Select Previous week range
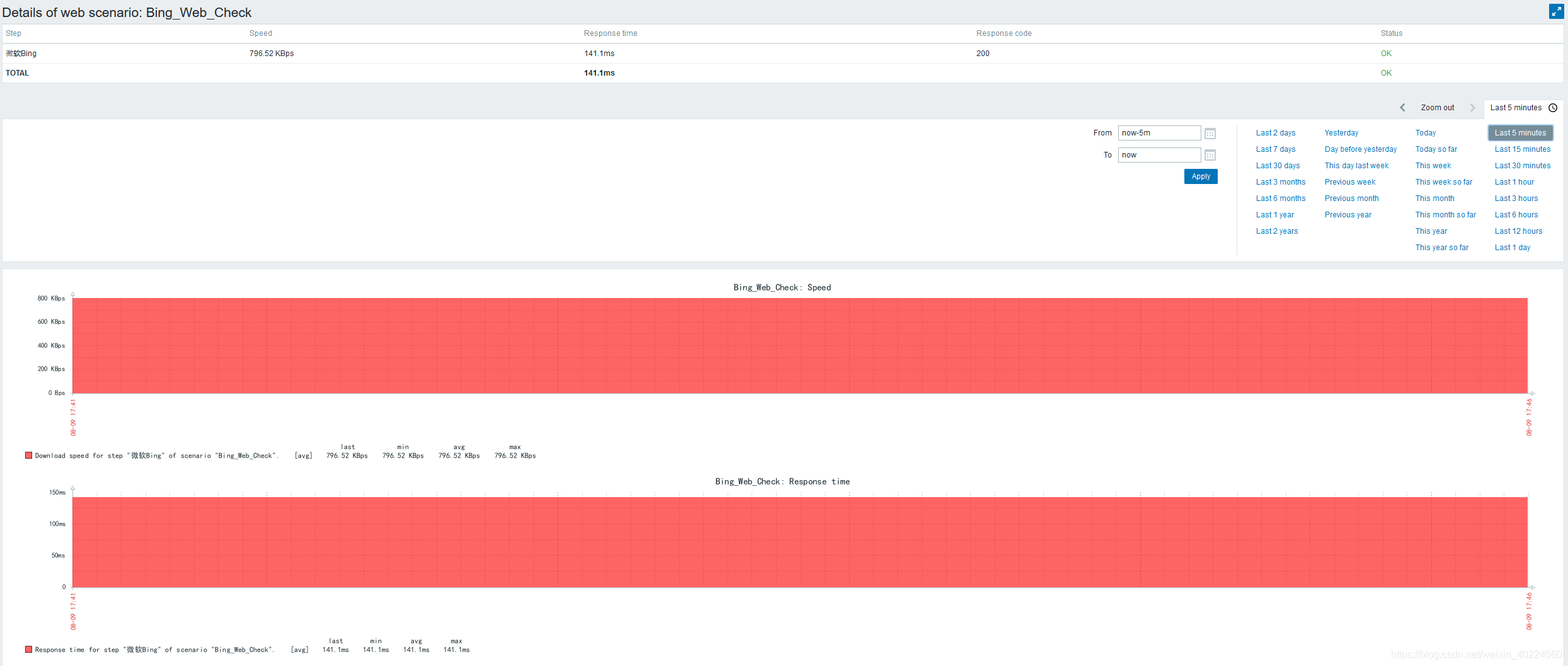The image size is (1568, 666). 1350,182
